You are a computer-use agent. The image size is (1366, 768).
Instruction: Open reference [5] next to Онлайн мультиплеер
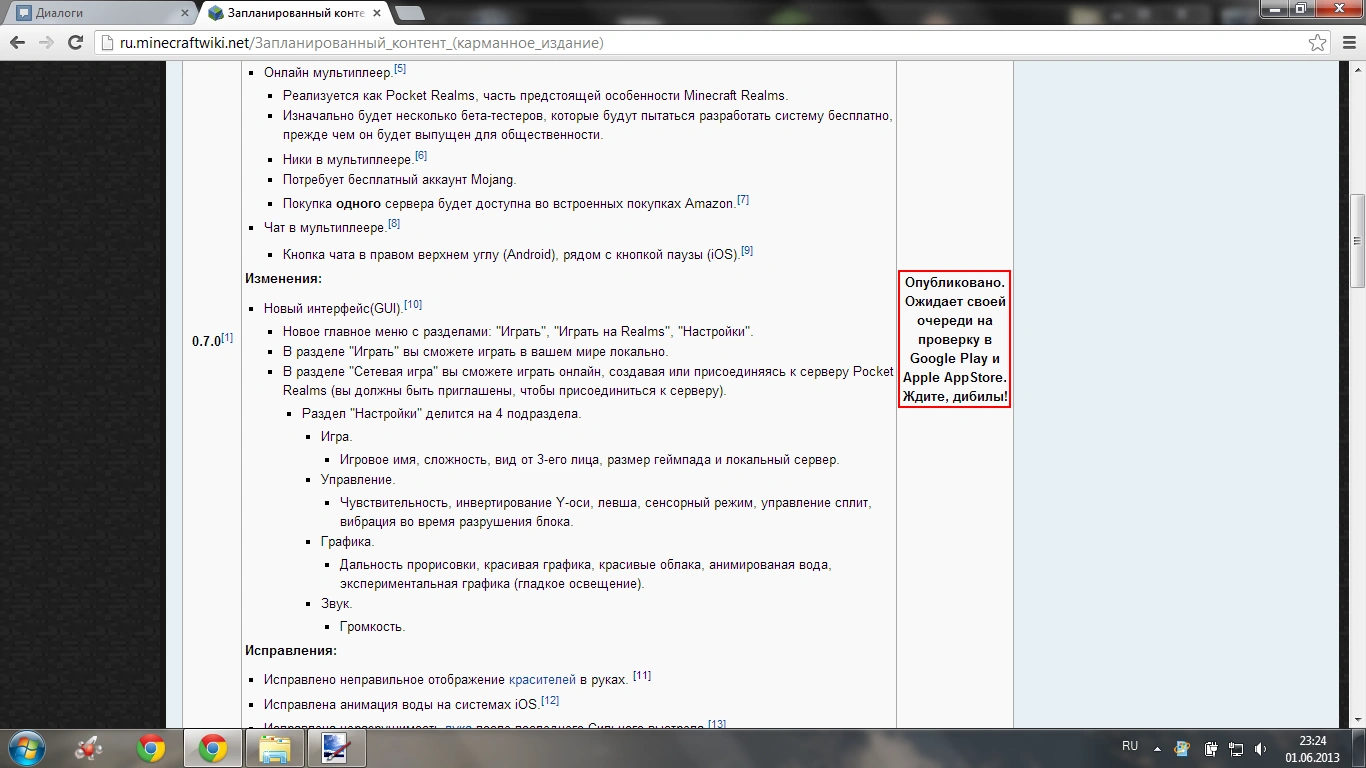(x=400, y=69)
